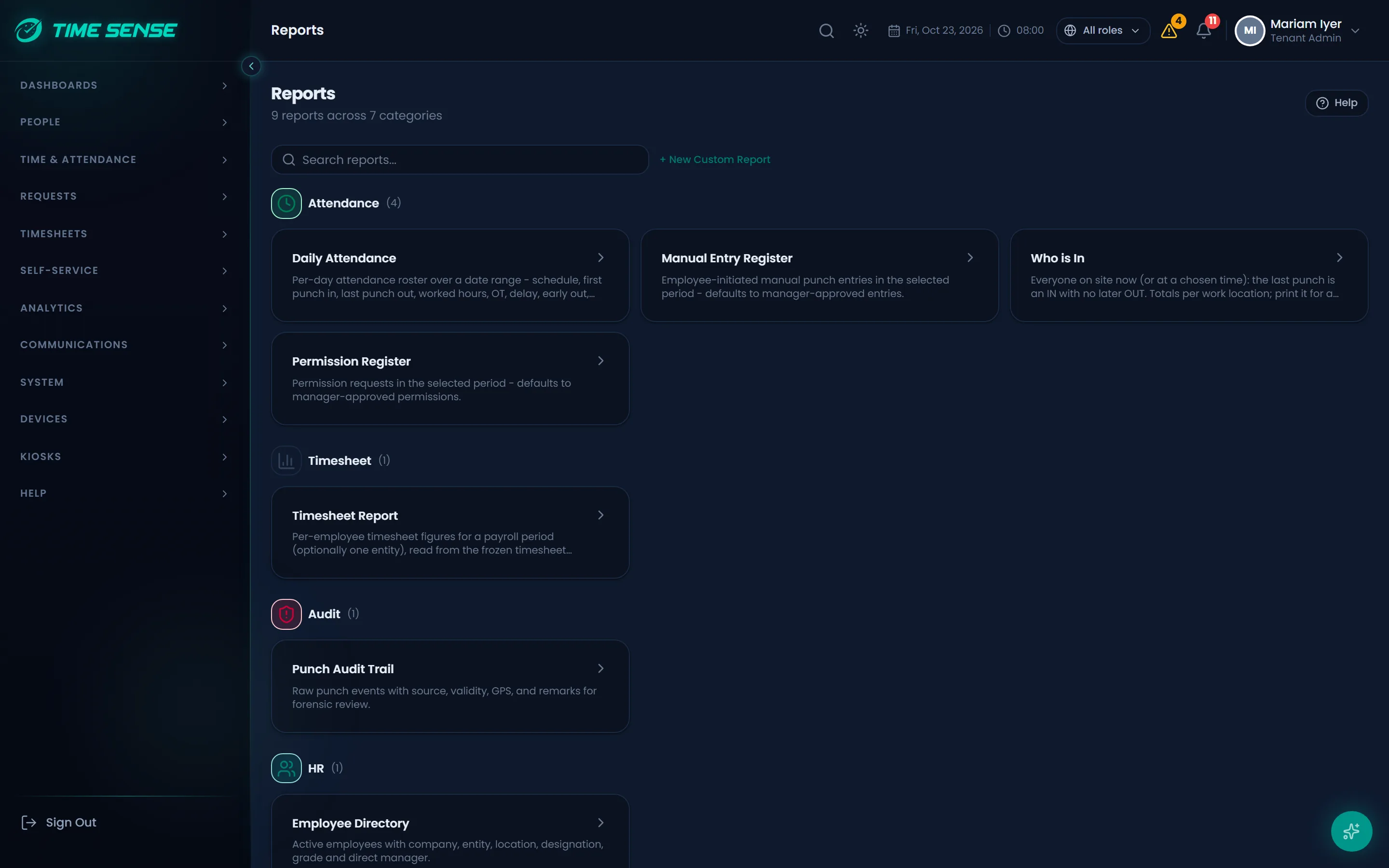The width and height of the screenshot is (1389, 868).
Task: Click the magnifier icon in Search reports
Action: coord(289,160)
